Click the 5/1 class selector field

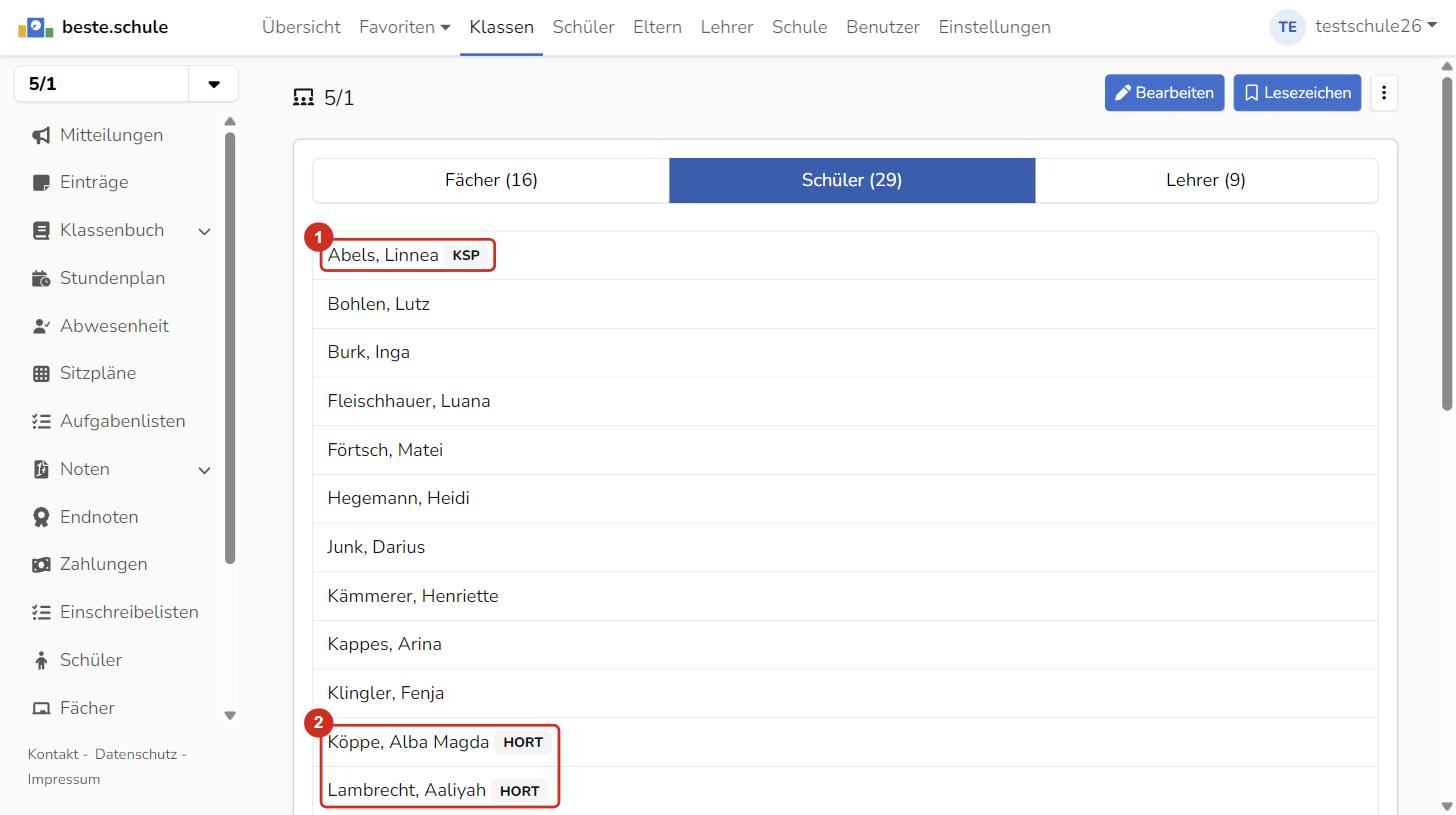pos(101,84)
